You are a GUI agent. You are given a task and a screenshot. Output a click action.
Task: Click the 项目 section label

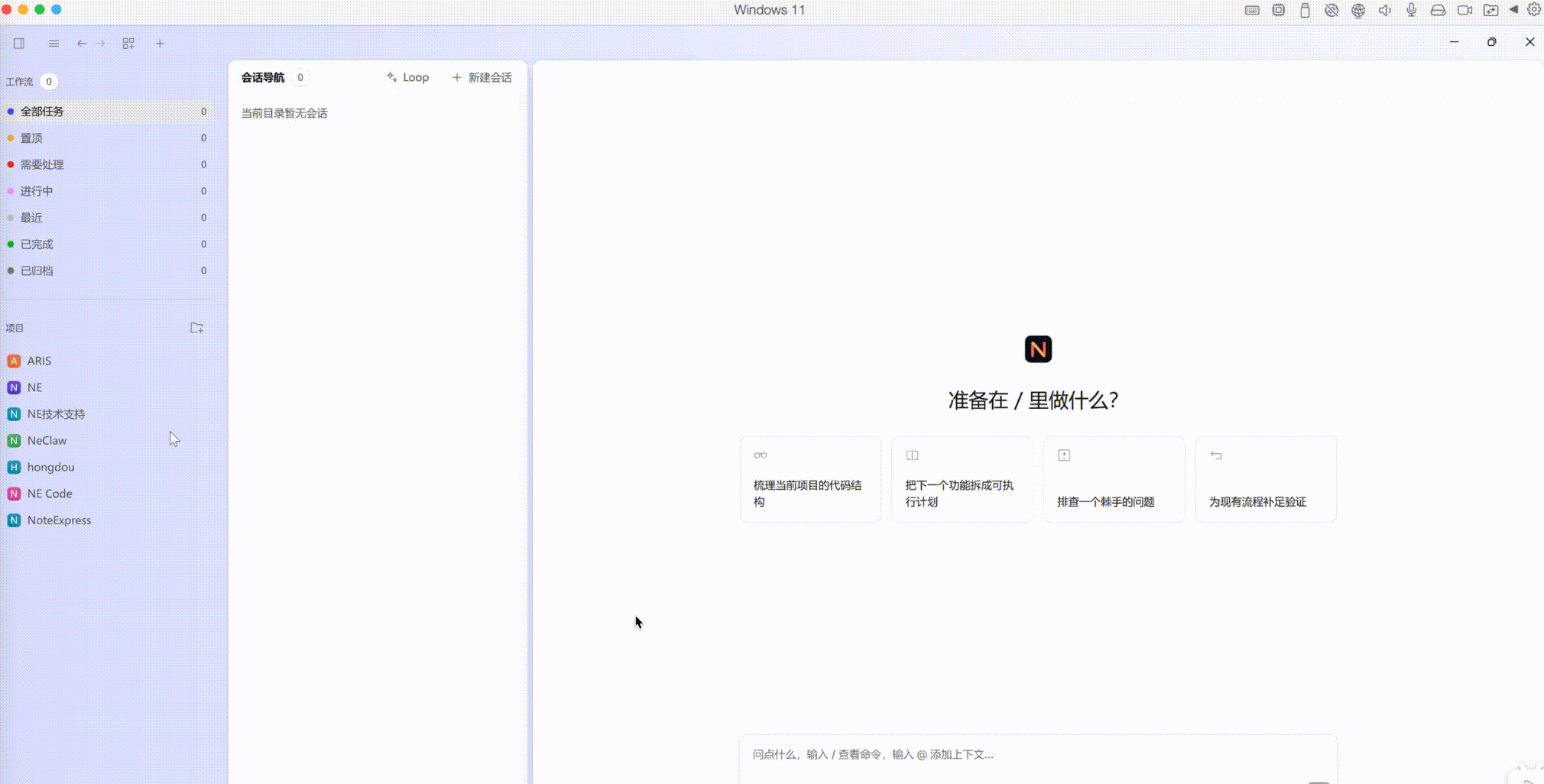(x=15, y=328)
